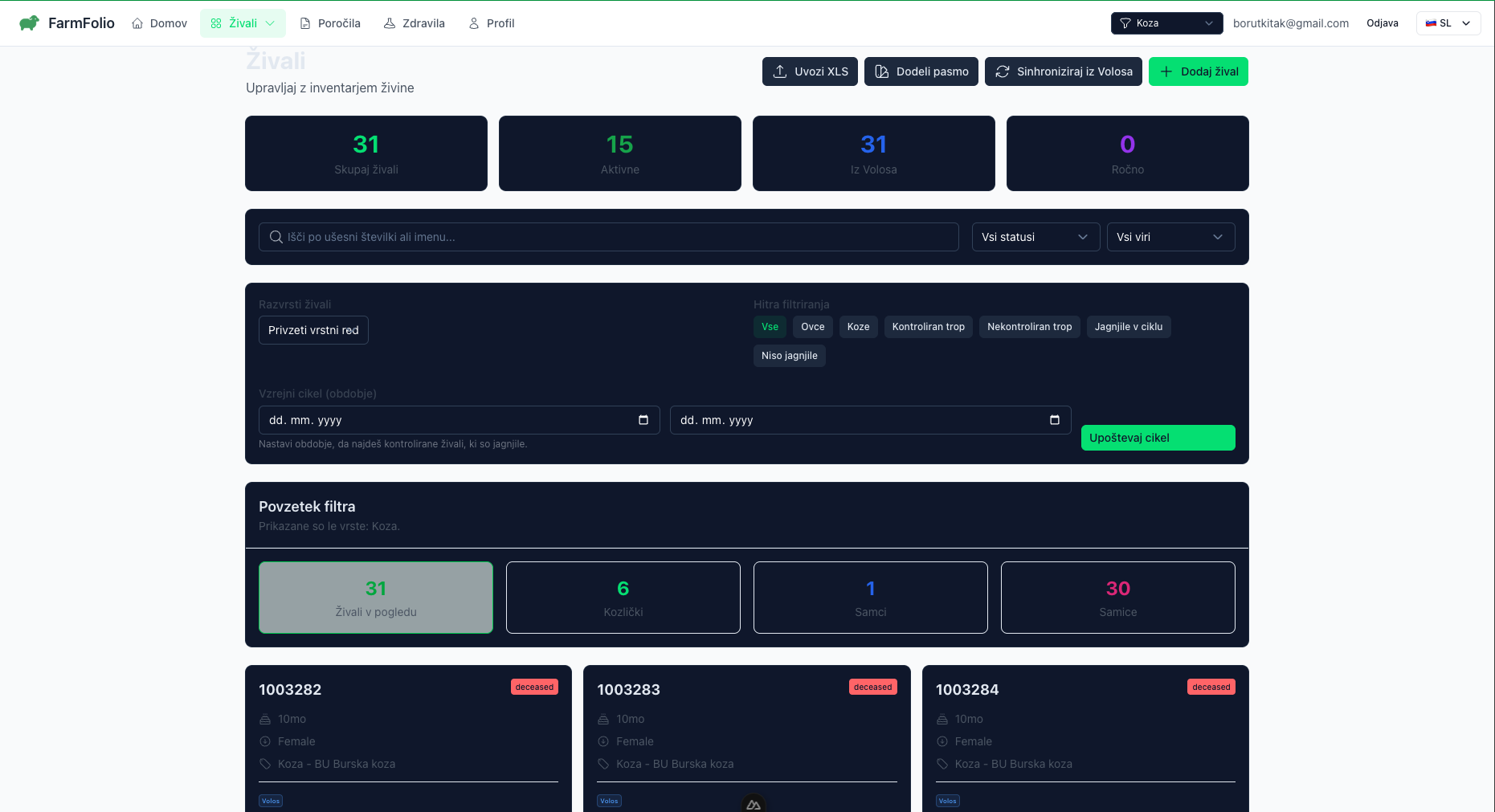This screenshot has height=812, width=1495.
Task: Click the search magnifier icon
Action: [x=276, y=237]
